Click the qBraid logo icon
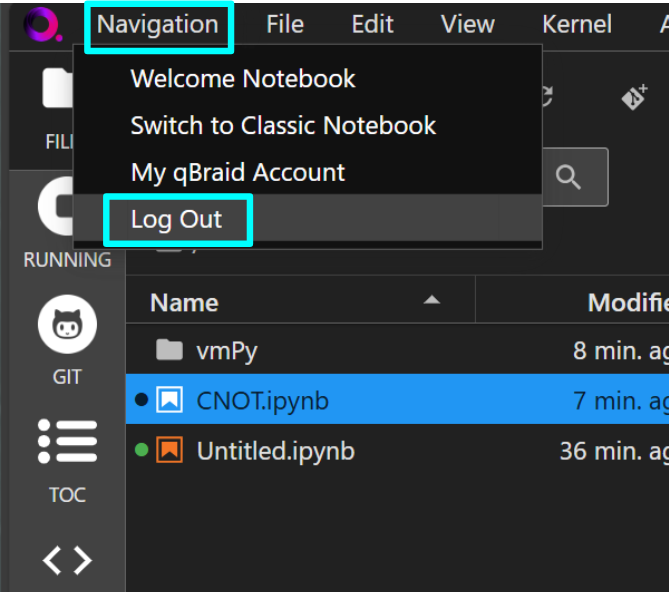Viewport: 669px width, 592px height. 43,24
